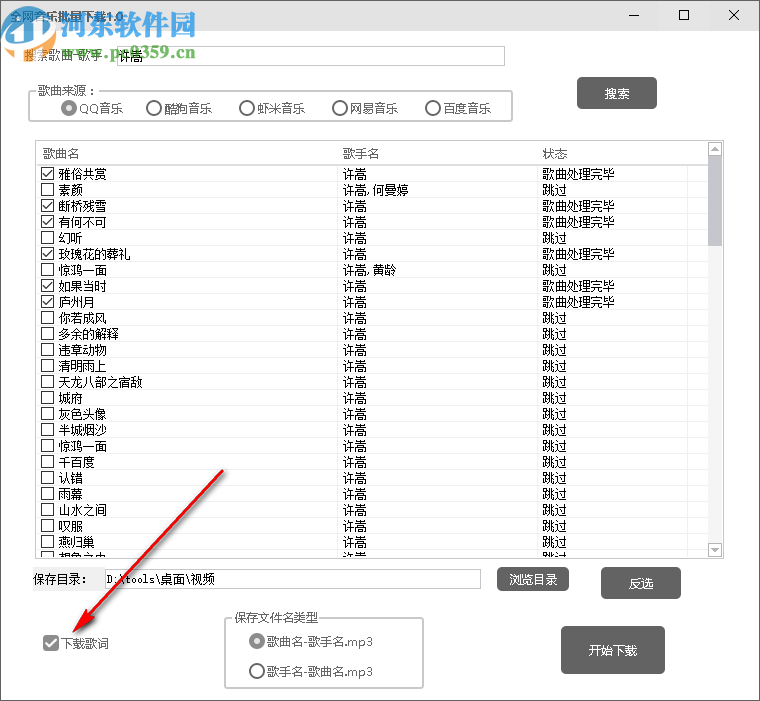The image size is (760, 701).
Task: Check the song 半城烟沙
Action: (x=48, y=430)
